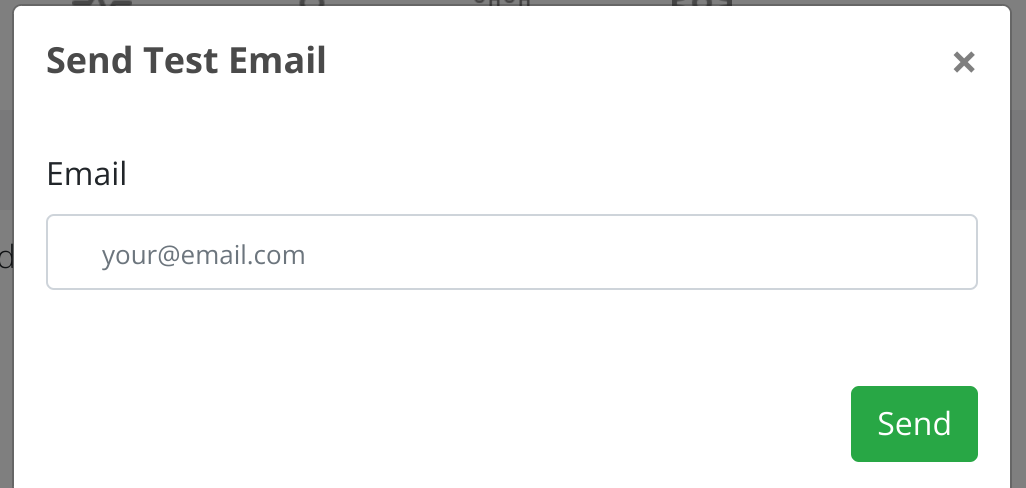Focus the Email input field
Screen dimensions: 1026x488
tap(511, 253)
